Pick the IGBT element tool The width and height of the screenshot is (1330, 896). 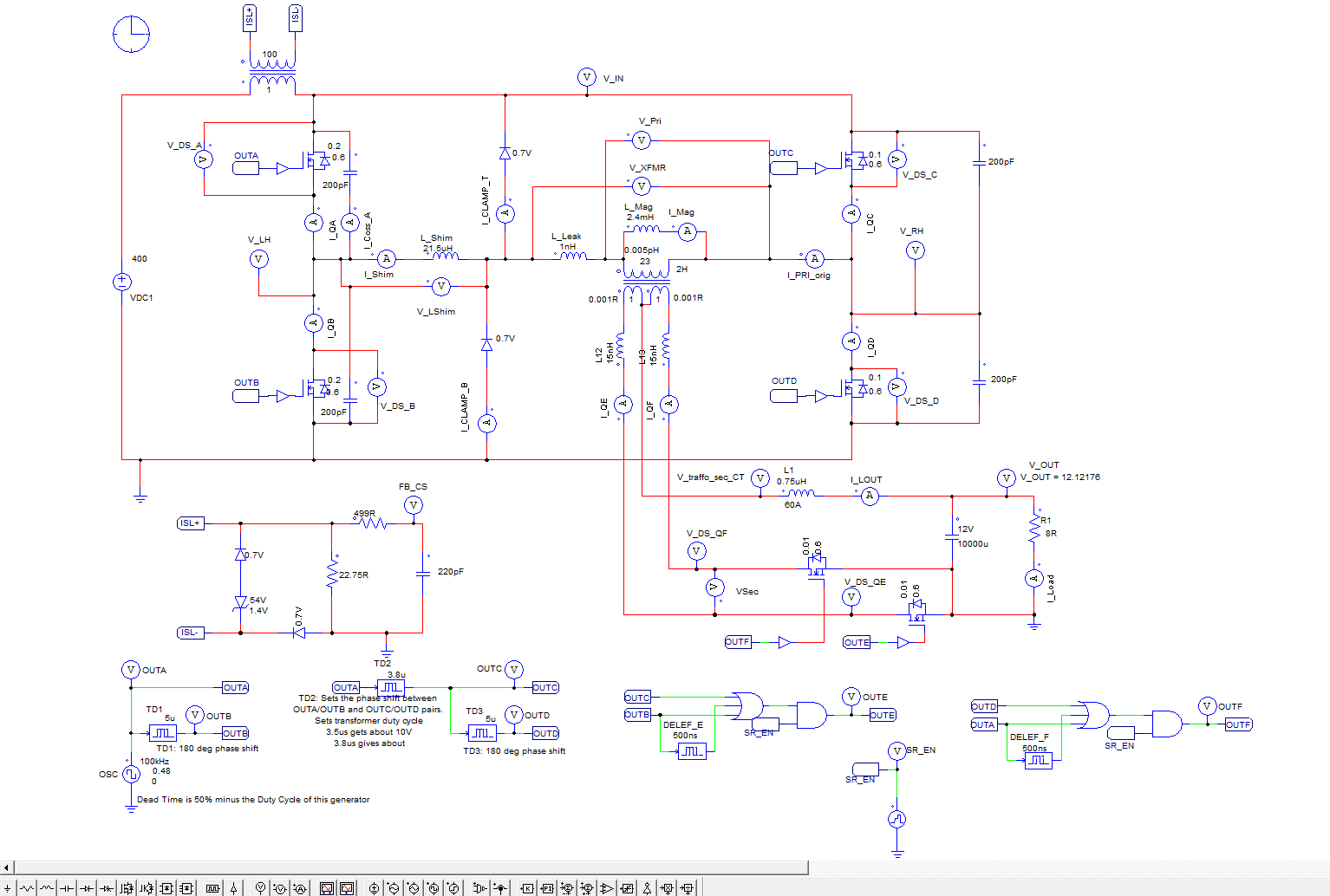[x=147, y=887]
